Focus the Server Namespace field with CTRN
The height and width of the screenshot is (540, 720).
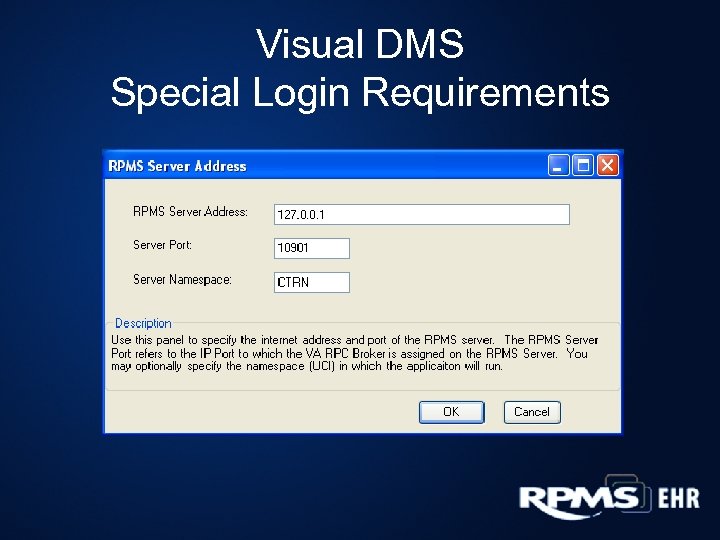(312, 282)
